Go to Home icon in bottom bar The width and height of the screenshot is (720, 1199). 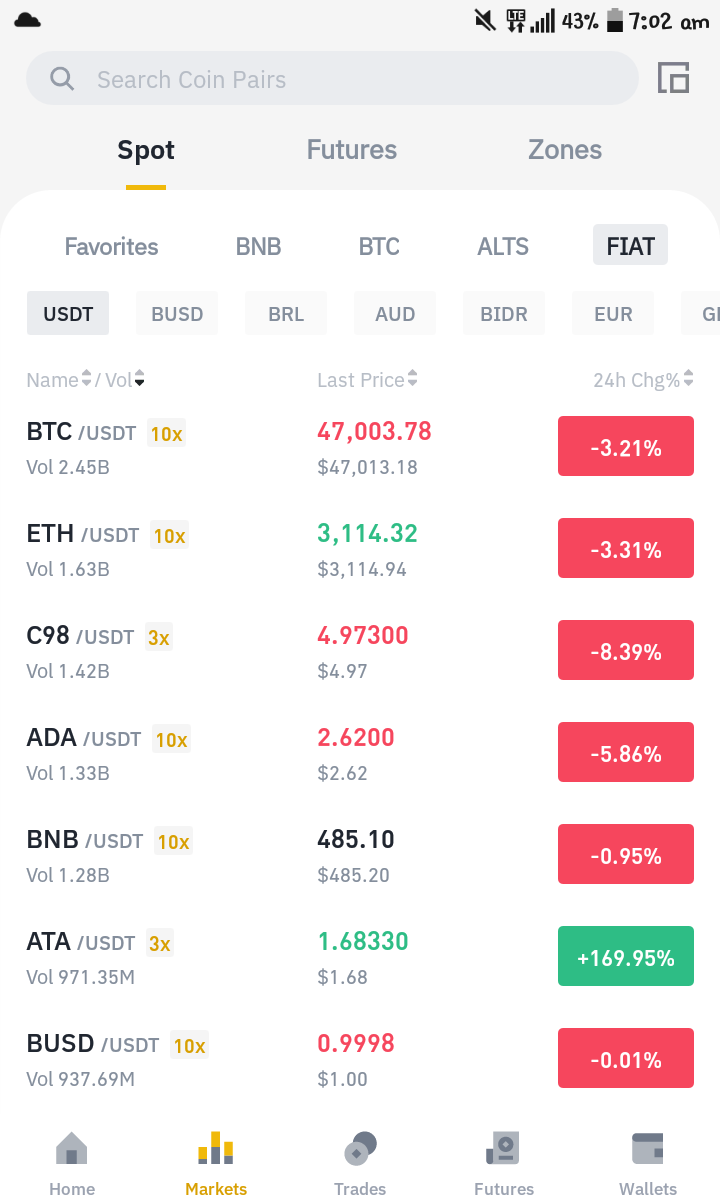tap(72, 1149)
